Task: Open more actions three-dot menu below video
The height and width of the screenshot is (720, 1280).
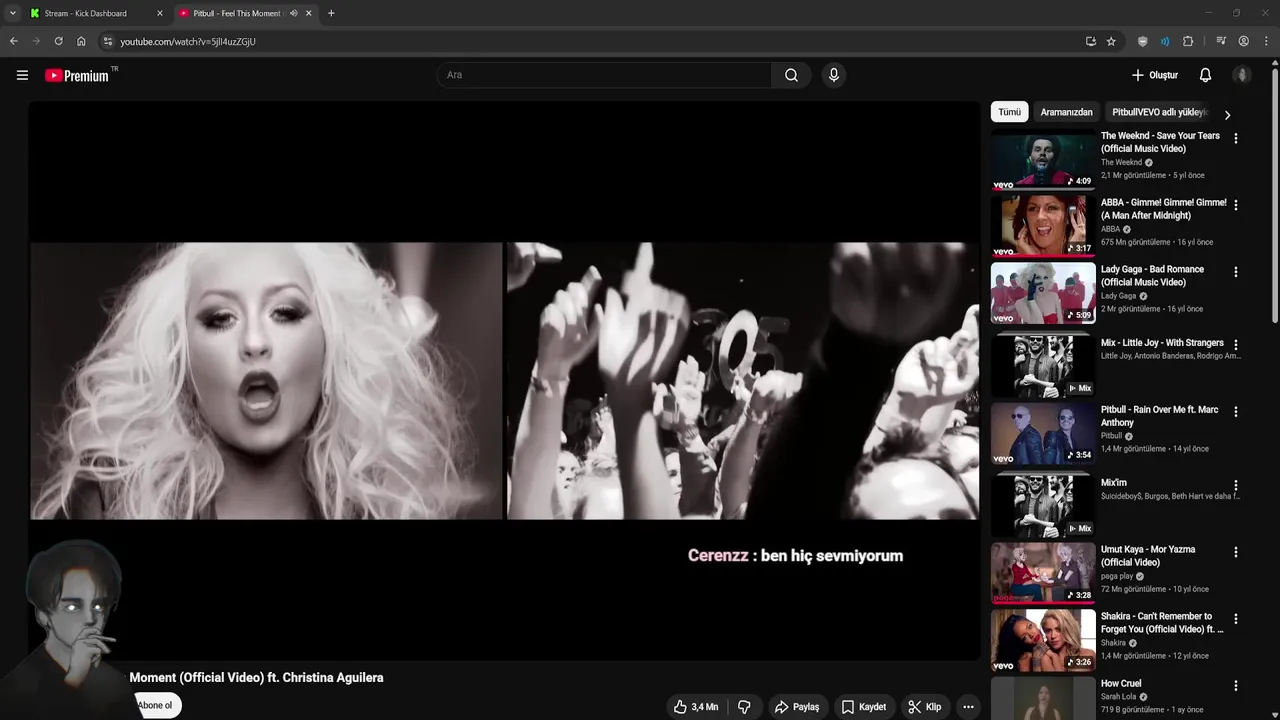Action: point(968,707)
